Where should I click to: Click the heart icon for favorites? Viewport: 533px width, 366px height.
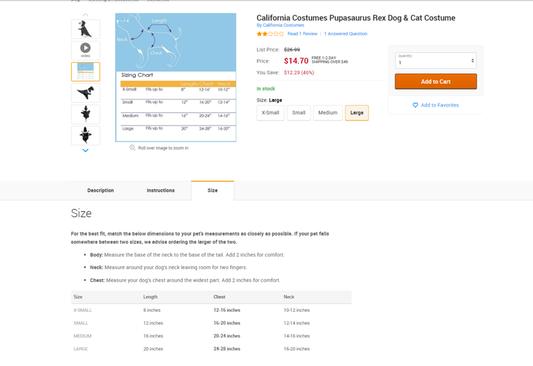tap(415, 105)
